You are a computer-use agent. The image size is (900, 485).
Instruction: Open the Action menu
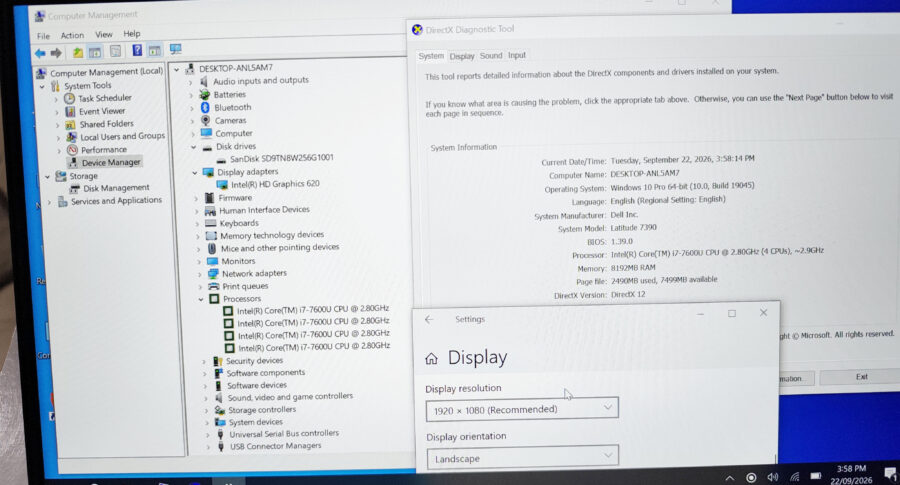point(72,35)
